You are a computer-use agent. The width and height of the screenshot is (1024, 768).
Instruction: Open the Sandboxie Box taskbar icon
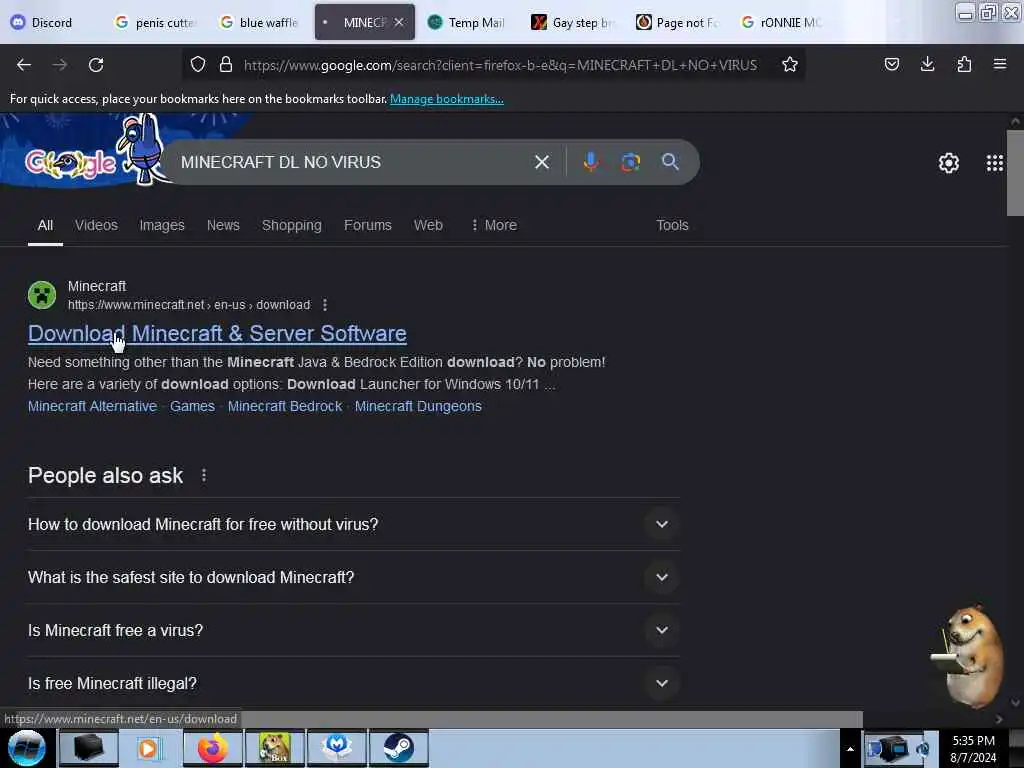point(274,748)
